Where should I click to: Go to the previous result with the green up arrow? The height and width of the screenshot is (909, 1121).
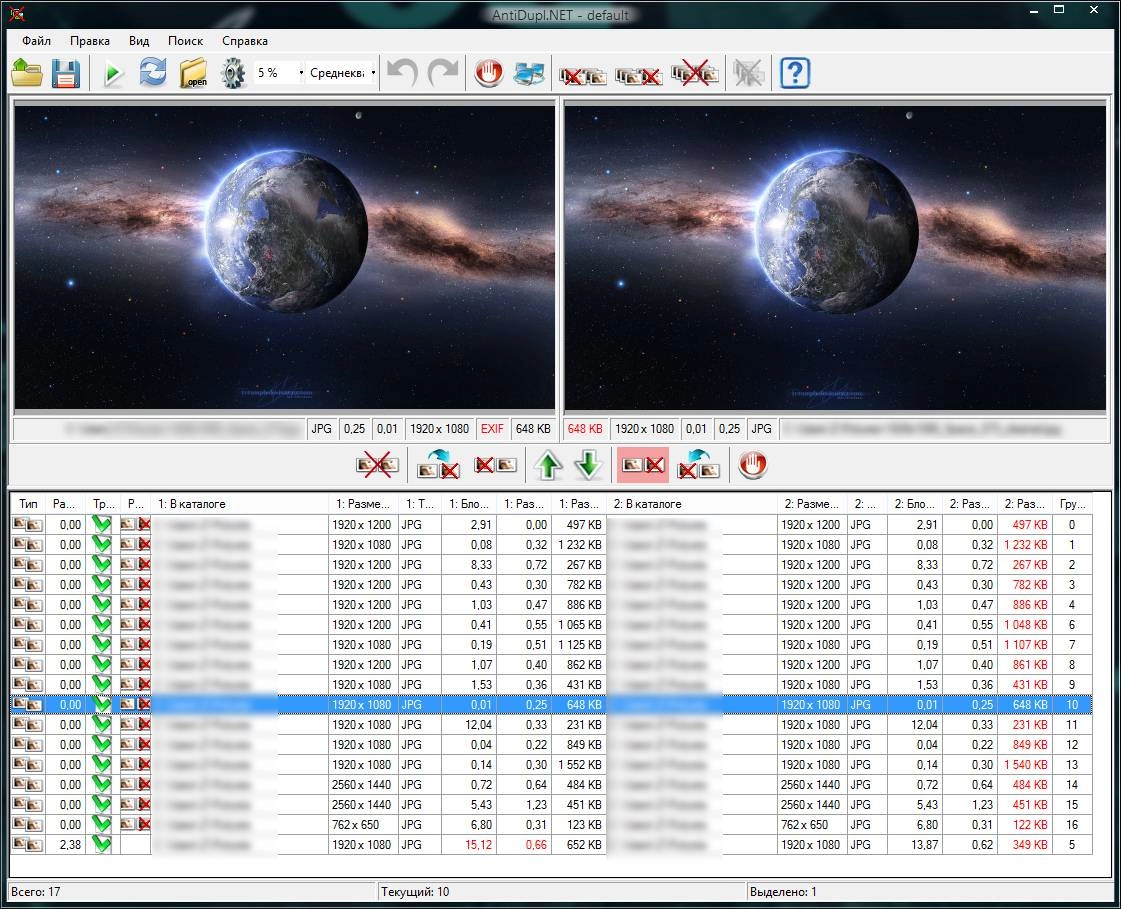[548, 465]
